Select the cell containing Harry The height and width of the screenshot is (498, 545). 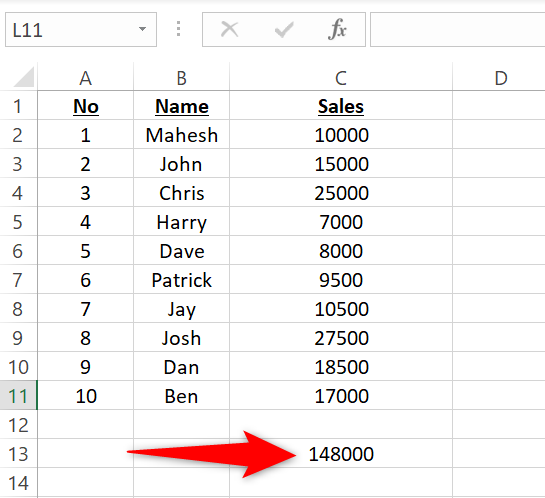(181, 221)
